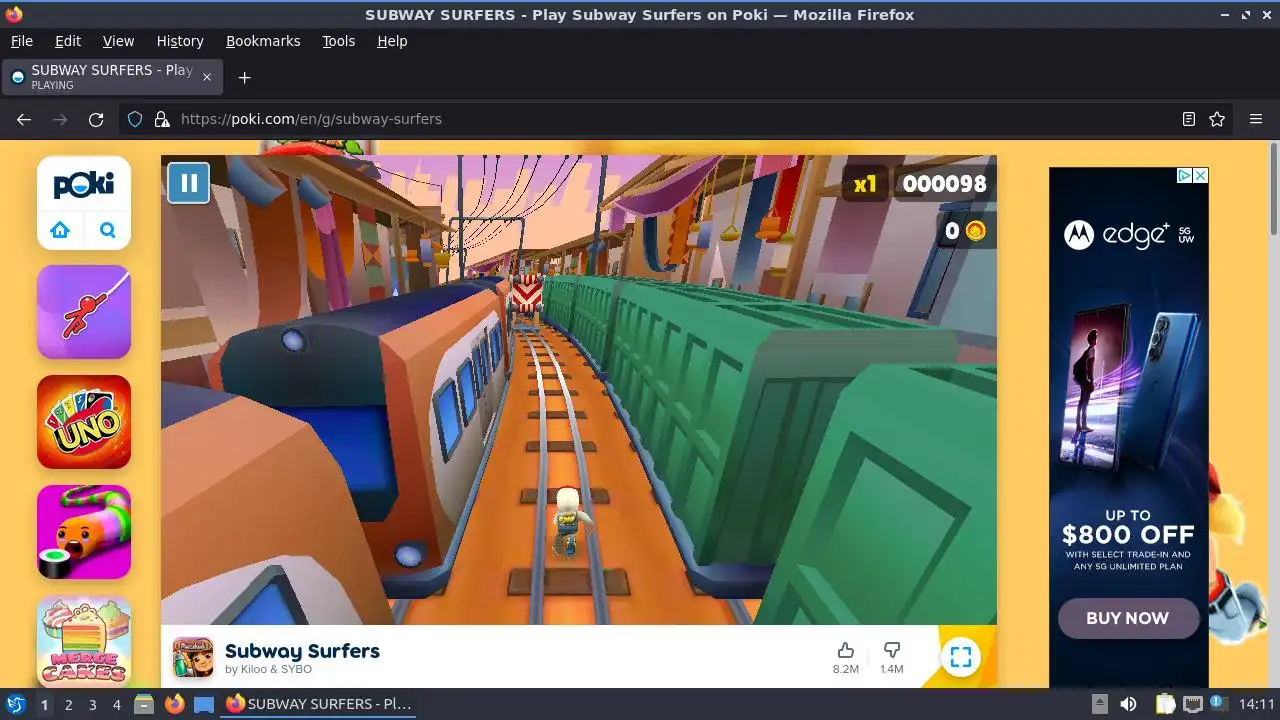
Task: Open the taskbar start menu icon
Action: (15, 704)
